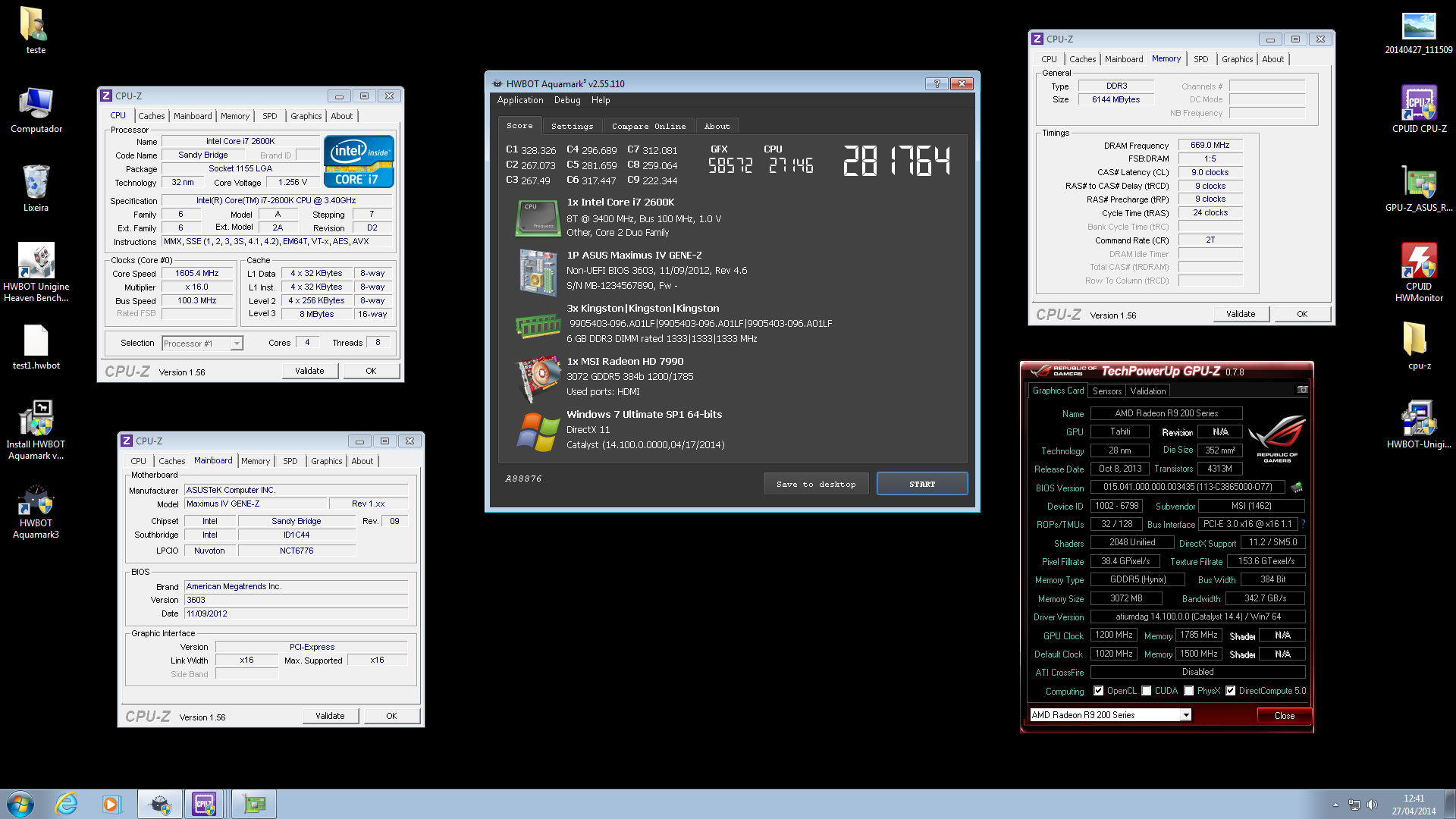Switch to Compare Online tab in Aquamark
Image resolution: width=1456 pixels, height=819 pixels.
coord(648,127)
